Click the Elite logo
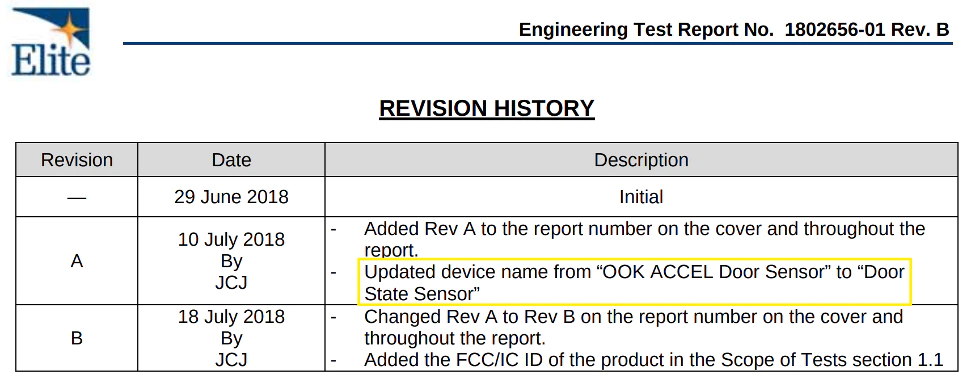 click(51, 42)
